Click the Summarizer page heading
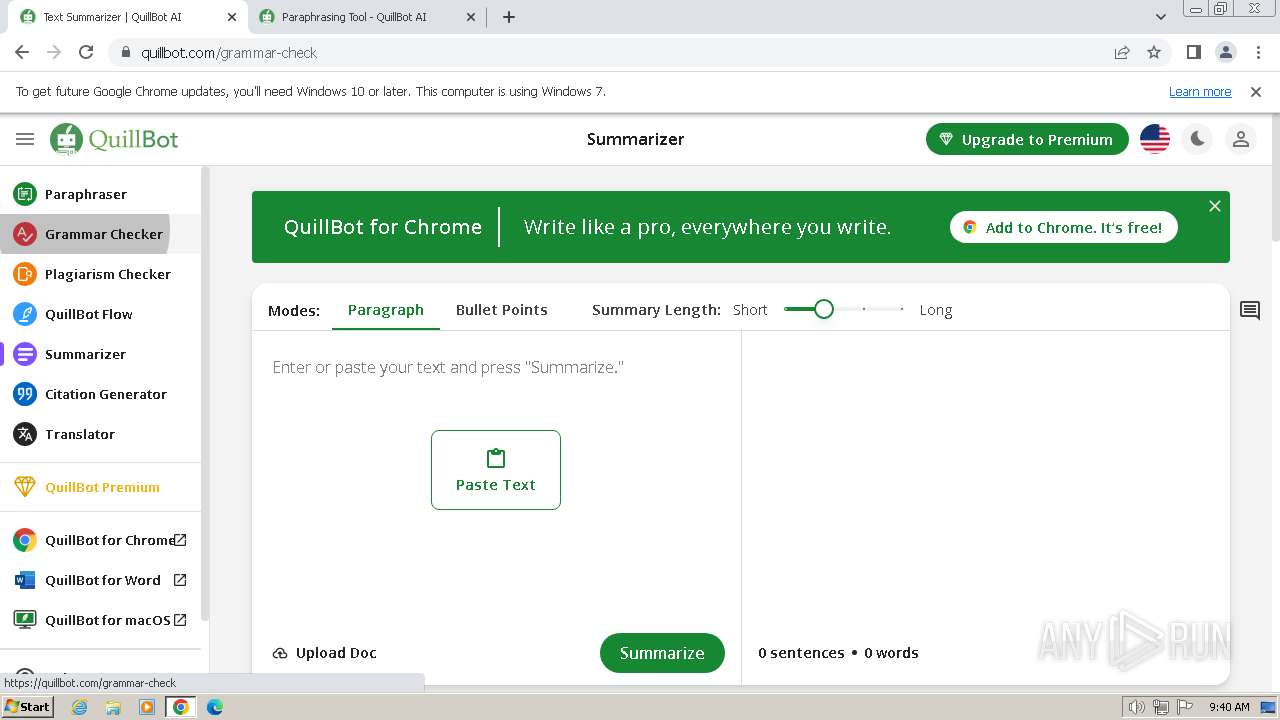This screenshot has width=1280, height=720. coord(636,139)
